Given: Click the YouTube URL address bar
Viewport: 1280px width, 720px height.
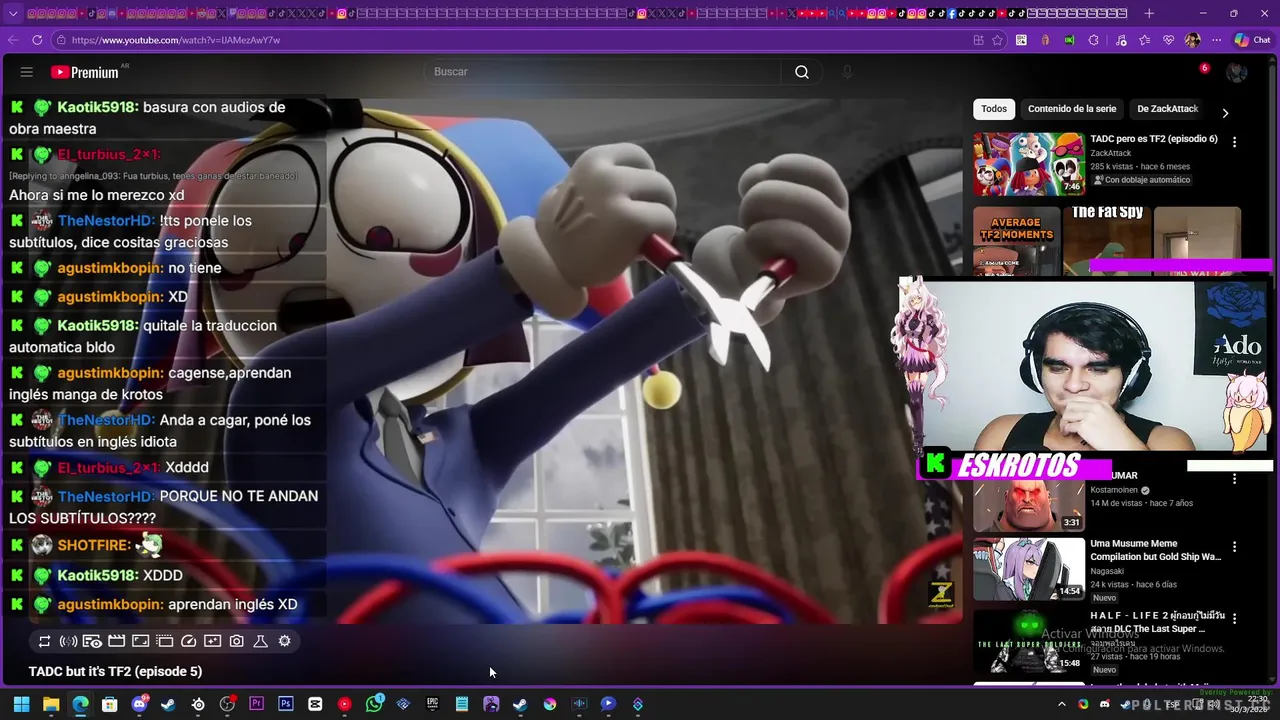Looking at the screenshot, I should pos(510,40).
